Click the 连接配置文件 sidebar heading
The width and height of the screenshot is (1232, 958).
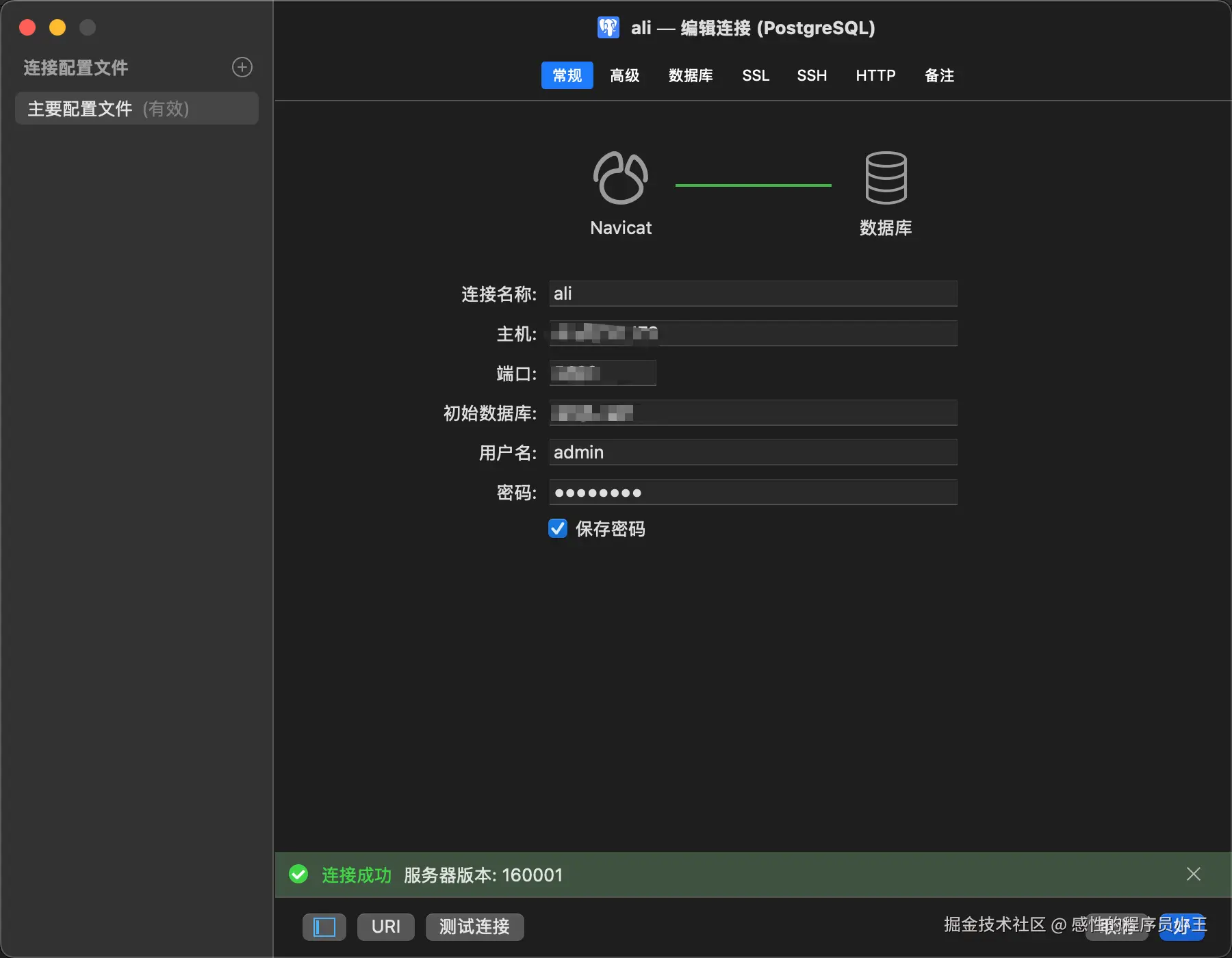coord(76,68)
